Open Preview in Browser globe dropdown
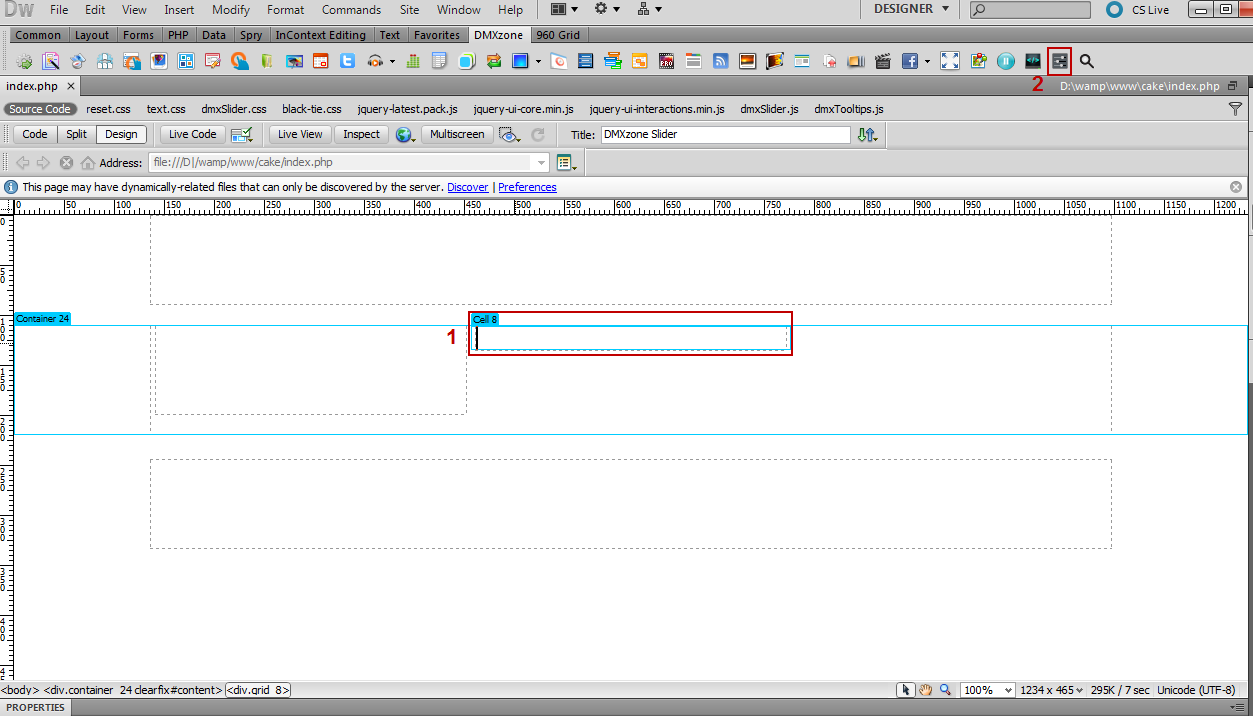Screen dimensions: 1253x716 coord(405,134)
